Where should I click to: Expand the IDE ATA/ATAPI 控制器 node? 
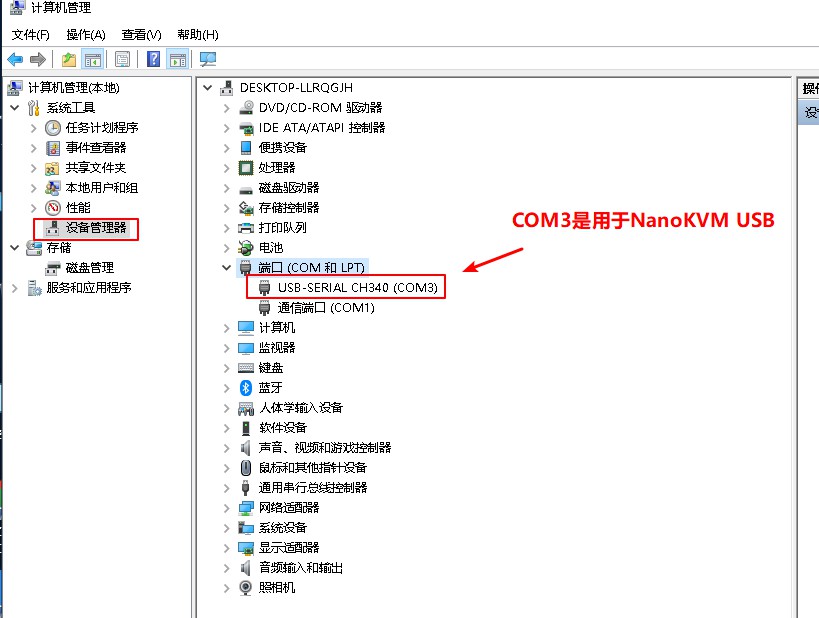tap(226, 128)
